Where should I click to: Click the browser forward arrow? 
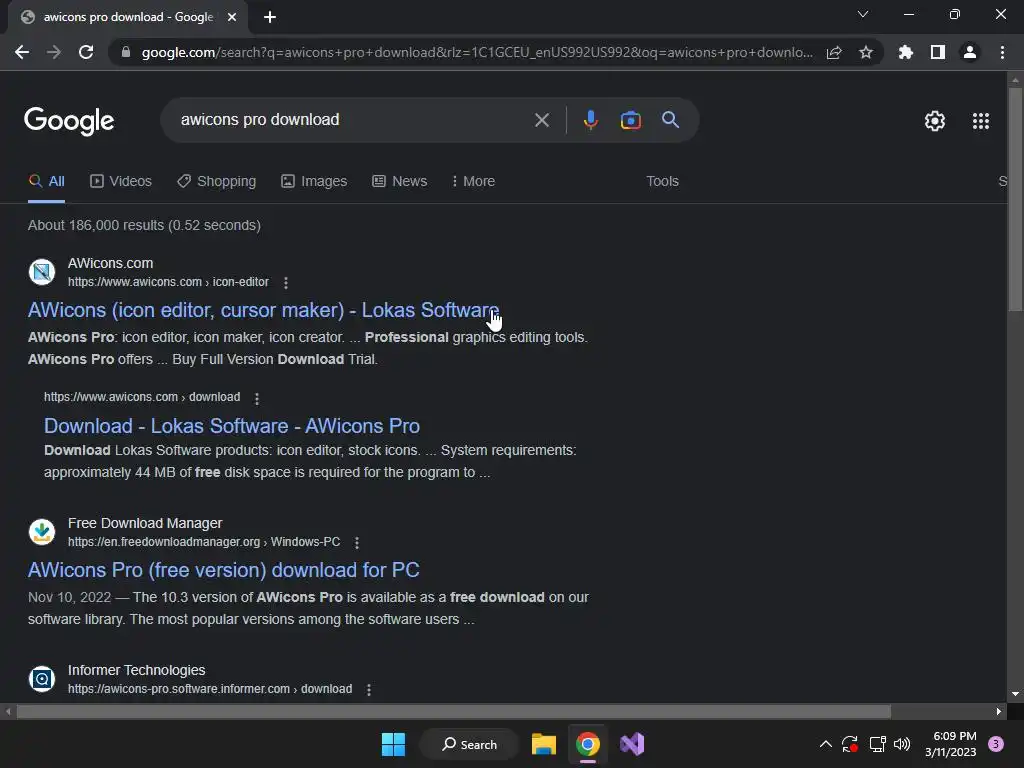(x=54, y=52)
